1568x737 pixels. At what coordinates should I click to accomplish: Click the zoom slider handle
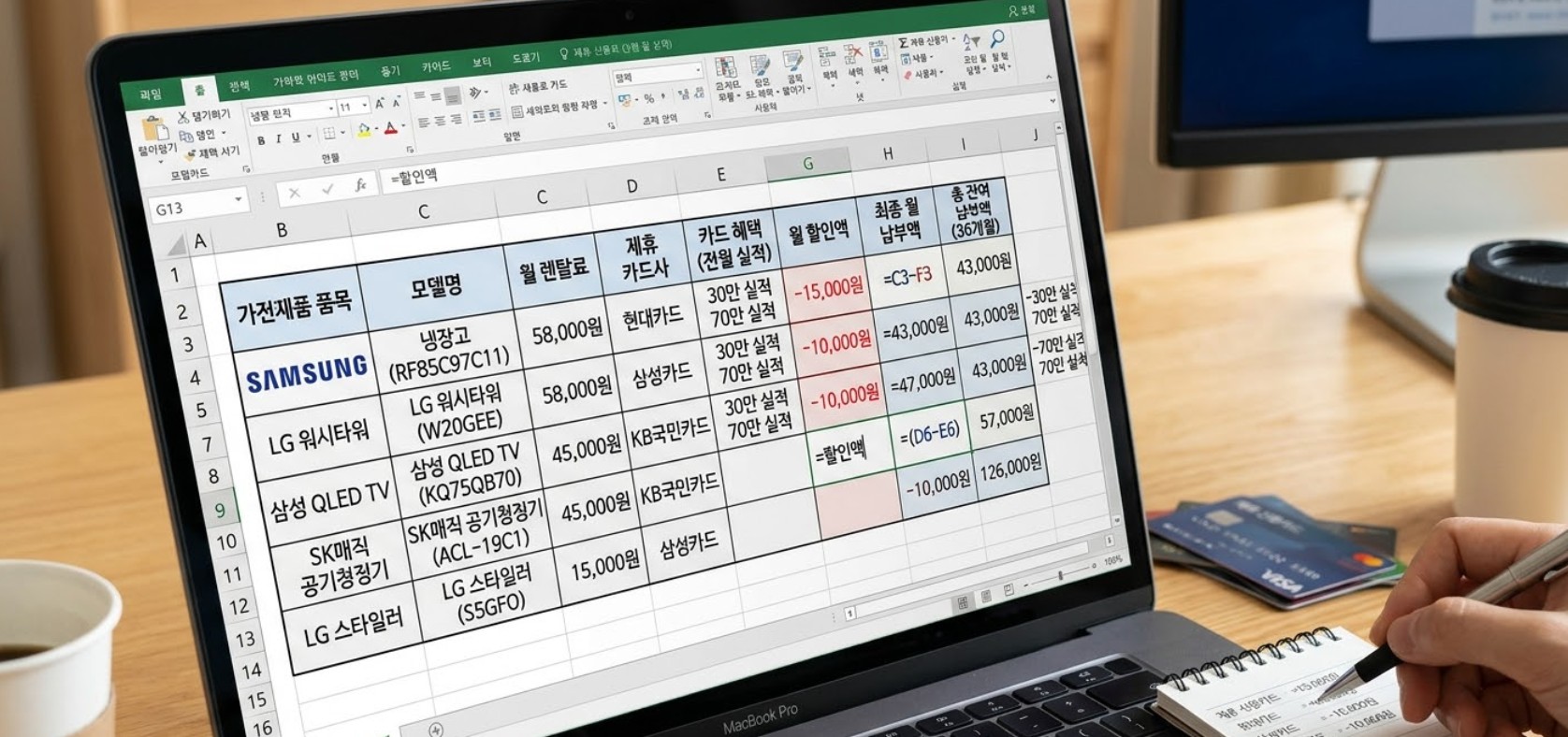(x=1060, y=575)
